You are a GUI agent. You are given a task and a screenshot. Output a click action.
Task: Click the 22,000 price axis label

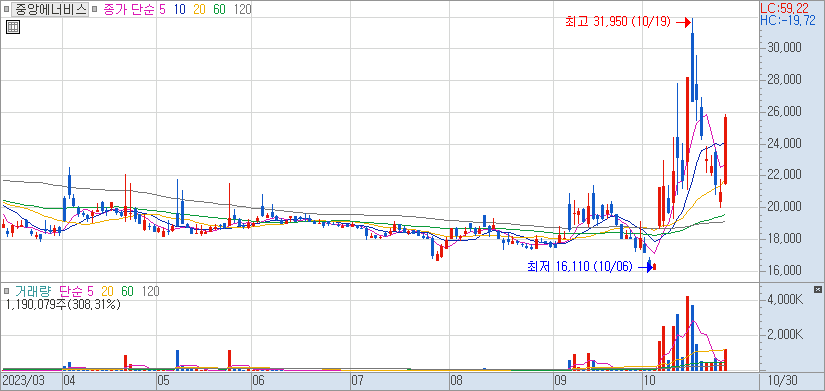click(x=785, y=175)
